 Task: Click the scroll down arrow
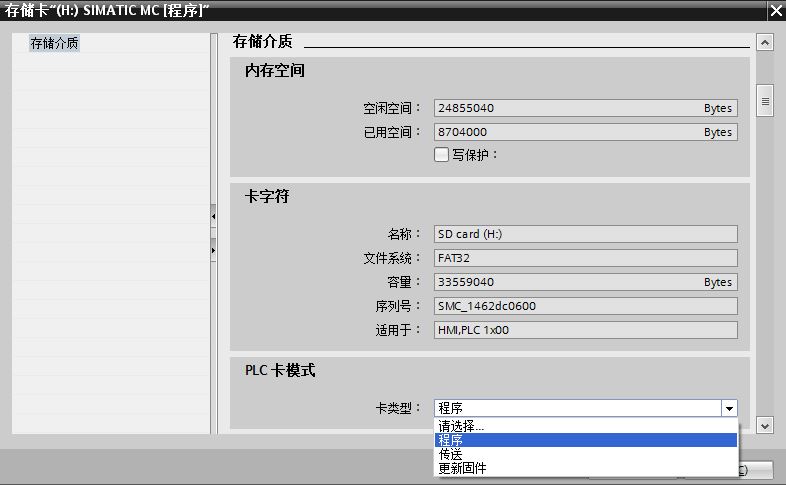764,426
